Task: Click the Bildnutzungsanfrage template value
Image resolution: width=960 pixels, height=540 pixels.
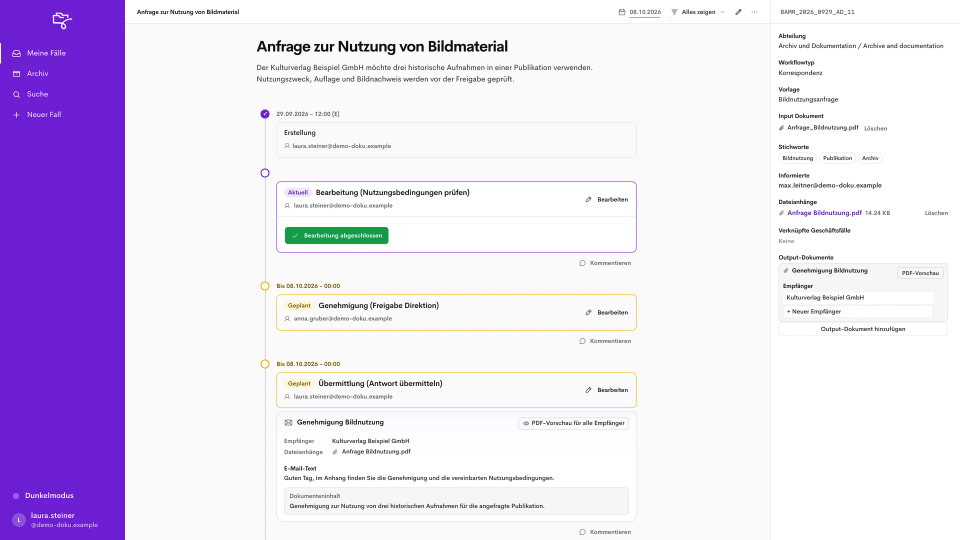Action: coord(808,99)
